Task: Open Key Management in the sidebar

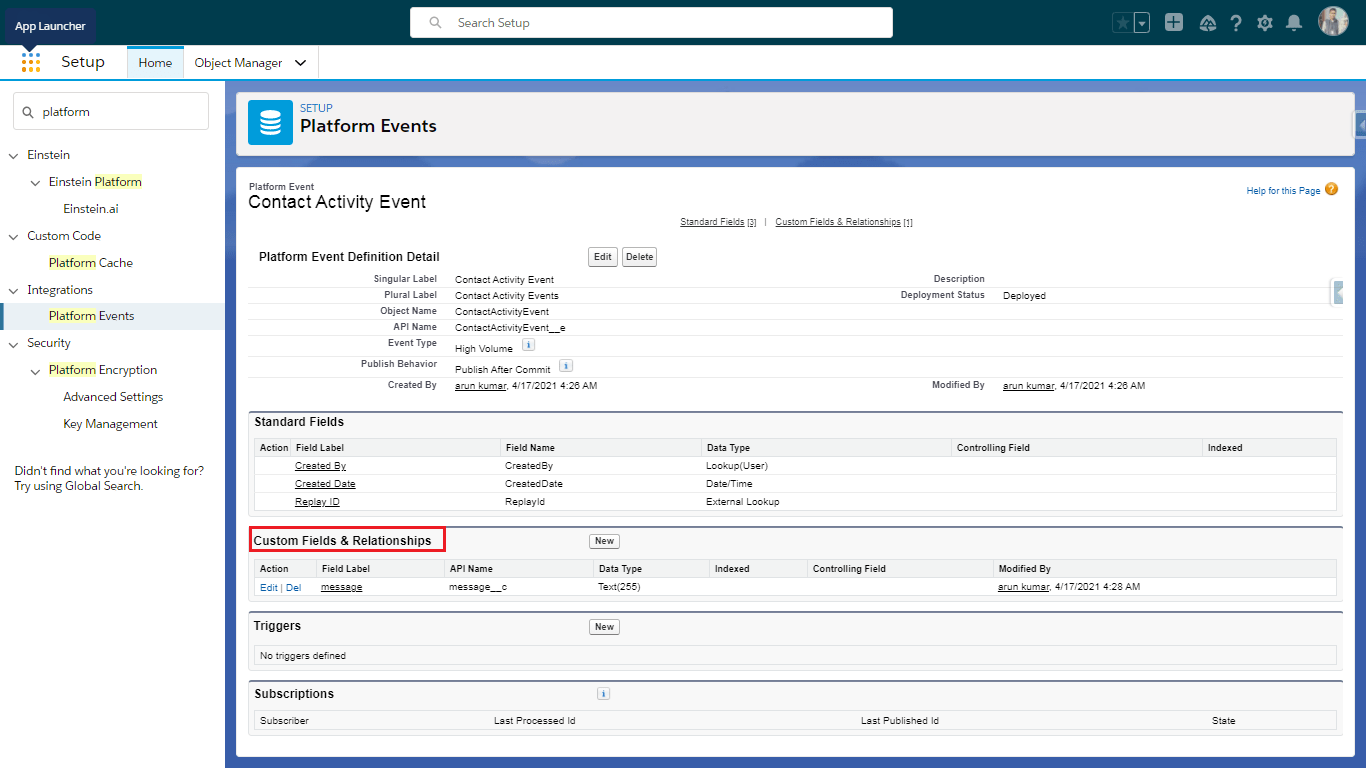Action: click(x=110, y=424)
